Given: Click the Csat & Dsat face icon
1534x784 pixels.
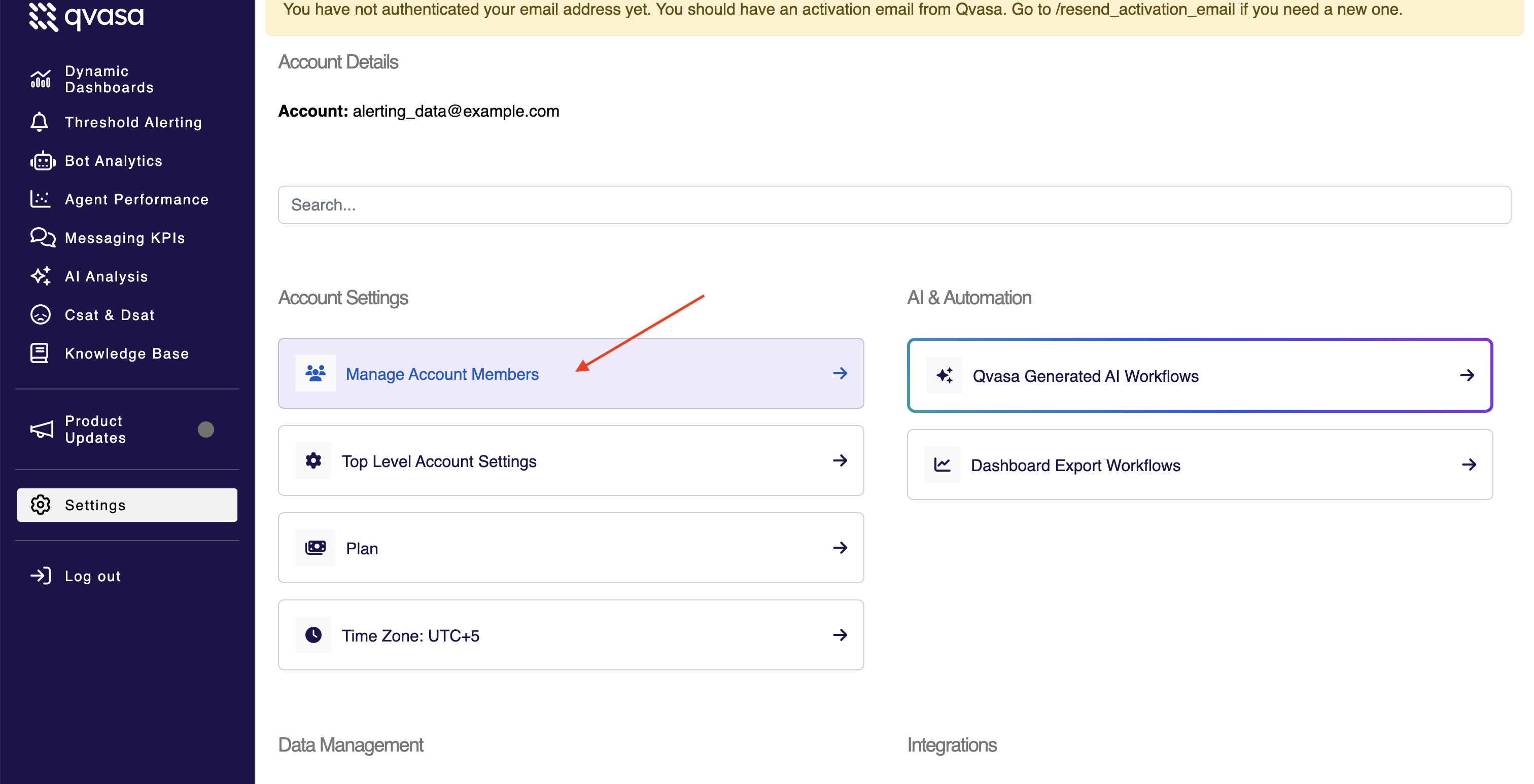Looking at the screenshot, I should click(x=41, y=315).
